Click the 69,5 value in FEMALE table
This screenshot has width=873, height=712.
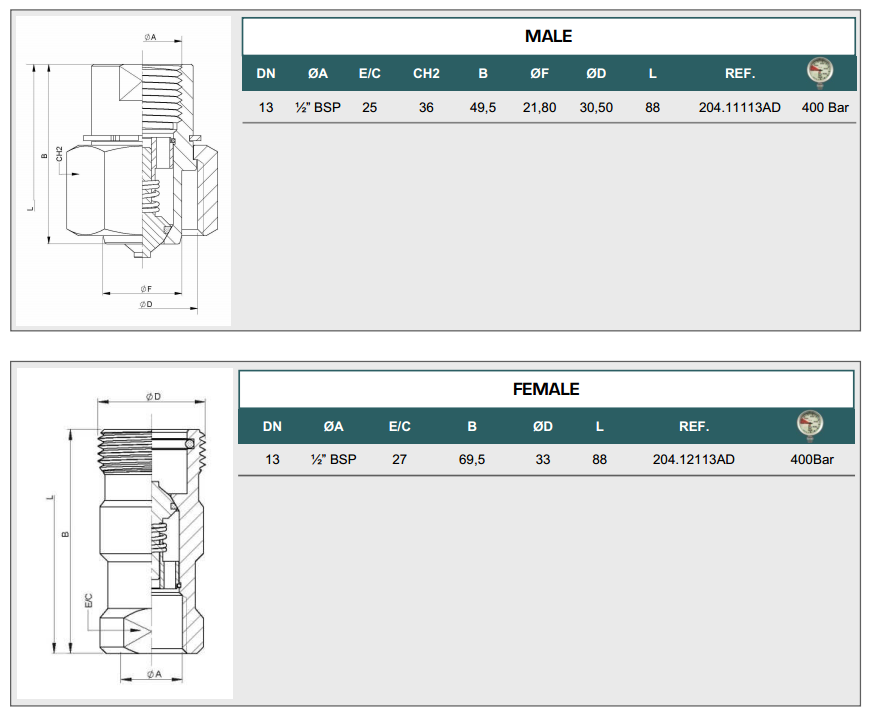(x=471, y=459)
